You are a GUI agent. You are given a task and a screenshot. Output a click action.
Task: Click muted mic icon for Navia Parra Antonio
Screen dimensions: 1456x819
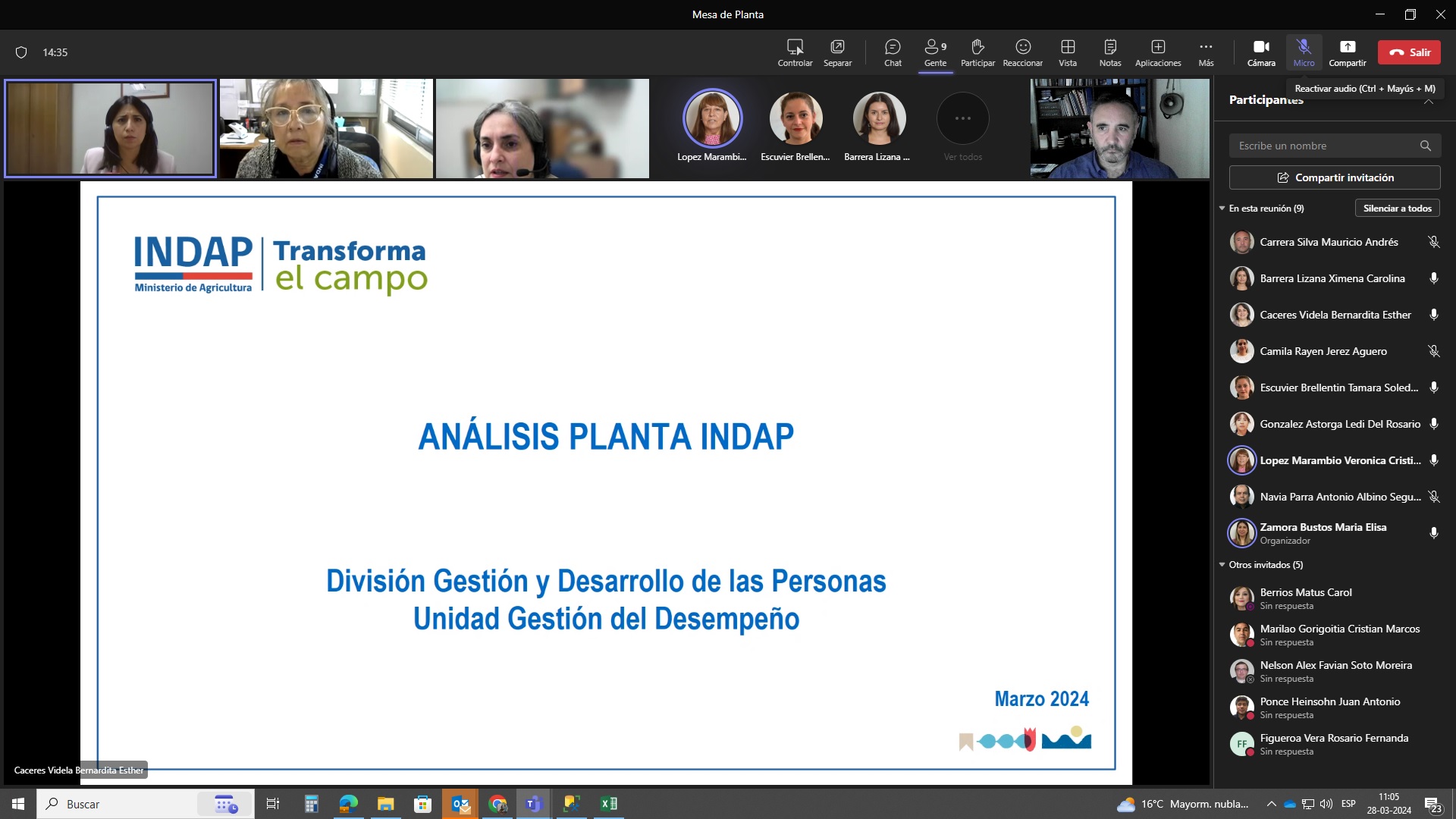(x=1433, y=497)
